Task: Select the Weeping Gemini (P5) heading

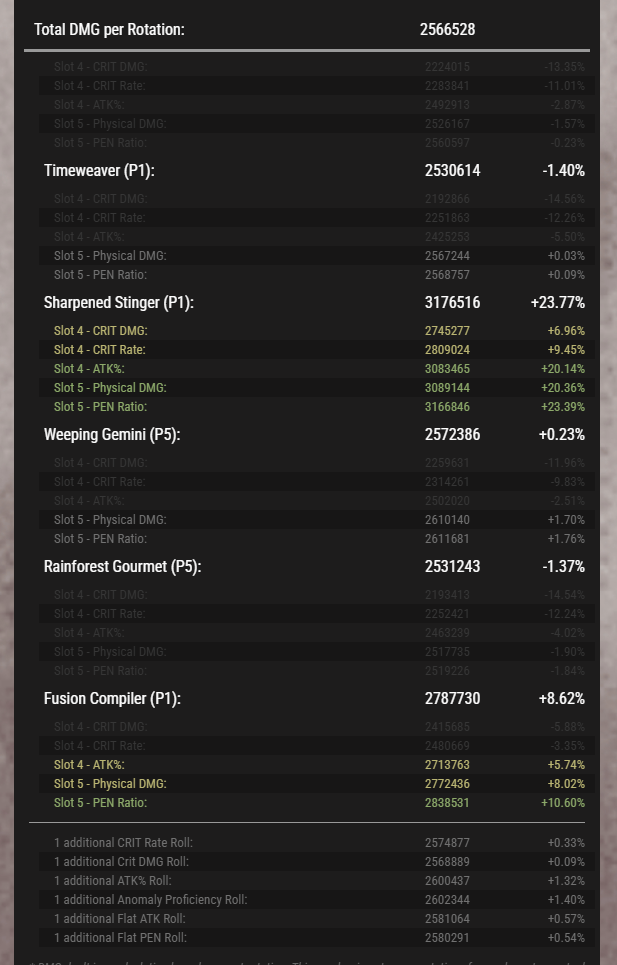Action: coord(112,434)
